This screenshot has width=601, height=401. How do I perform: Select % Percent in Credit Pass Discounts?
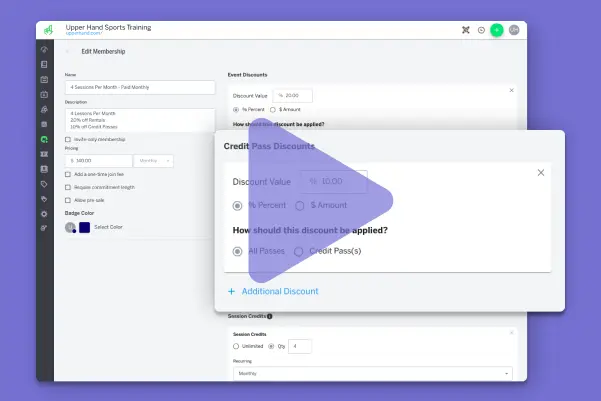pos(237,206)
